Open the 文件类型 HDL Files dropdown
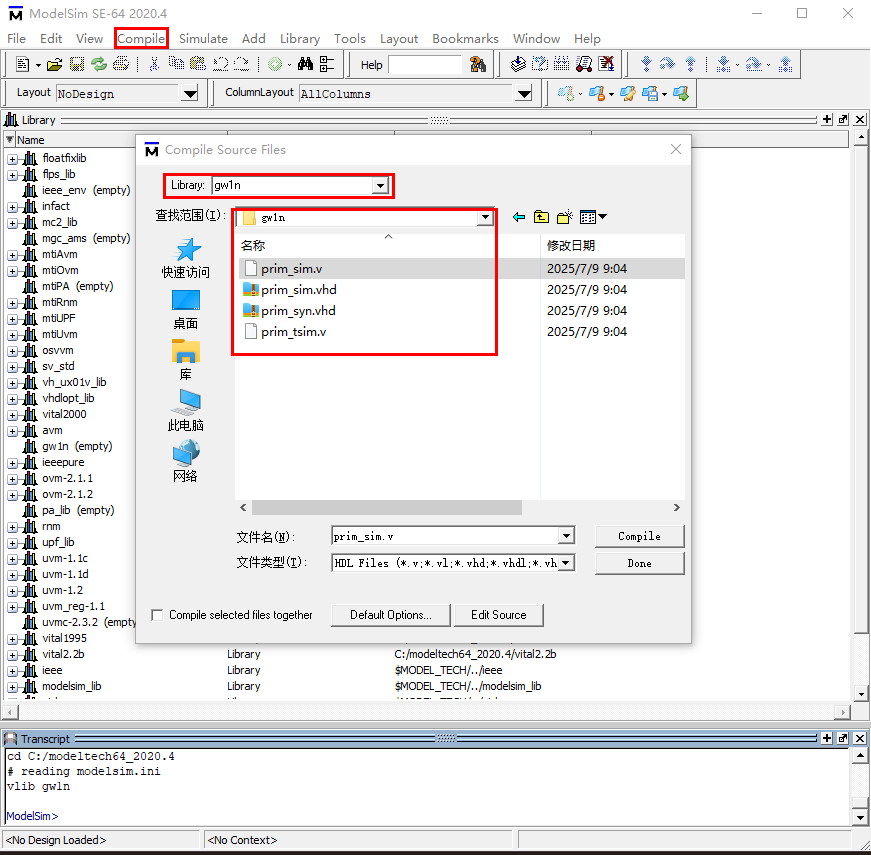Image resolution: width=871 pixels, height=855 pixels. pos(565,563)
